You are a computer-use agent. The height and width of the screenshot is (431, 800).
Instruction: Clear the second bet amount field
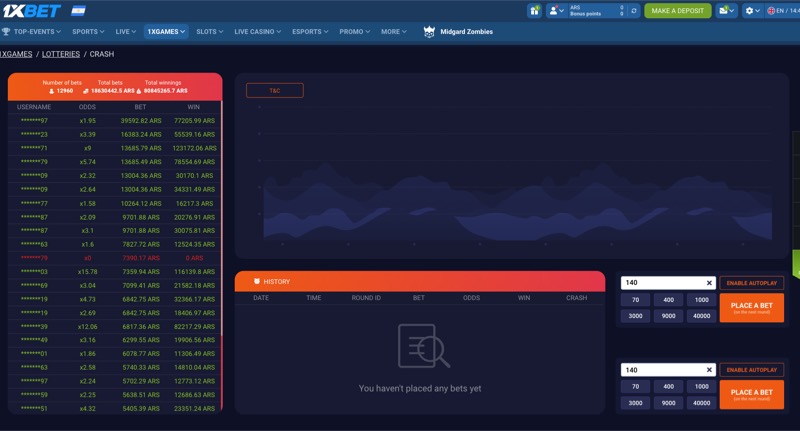709,370
